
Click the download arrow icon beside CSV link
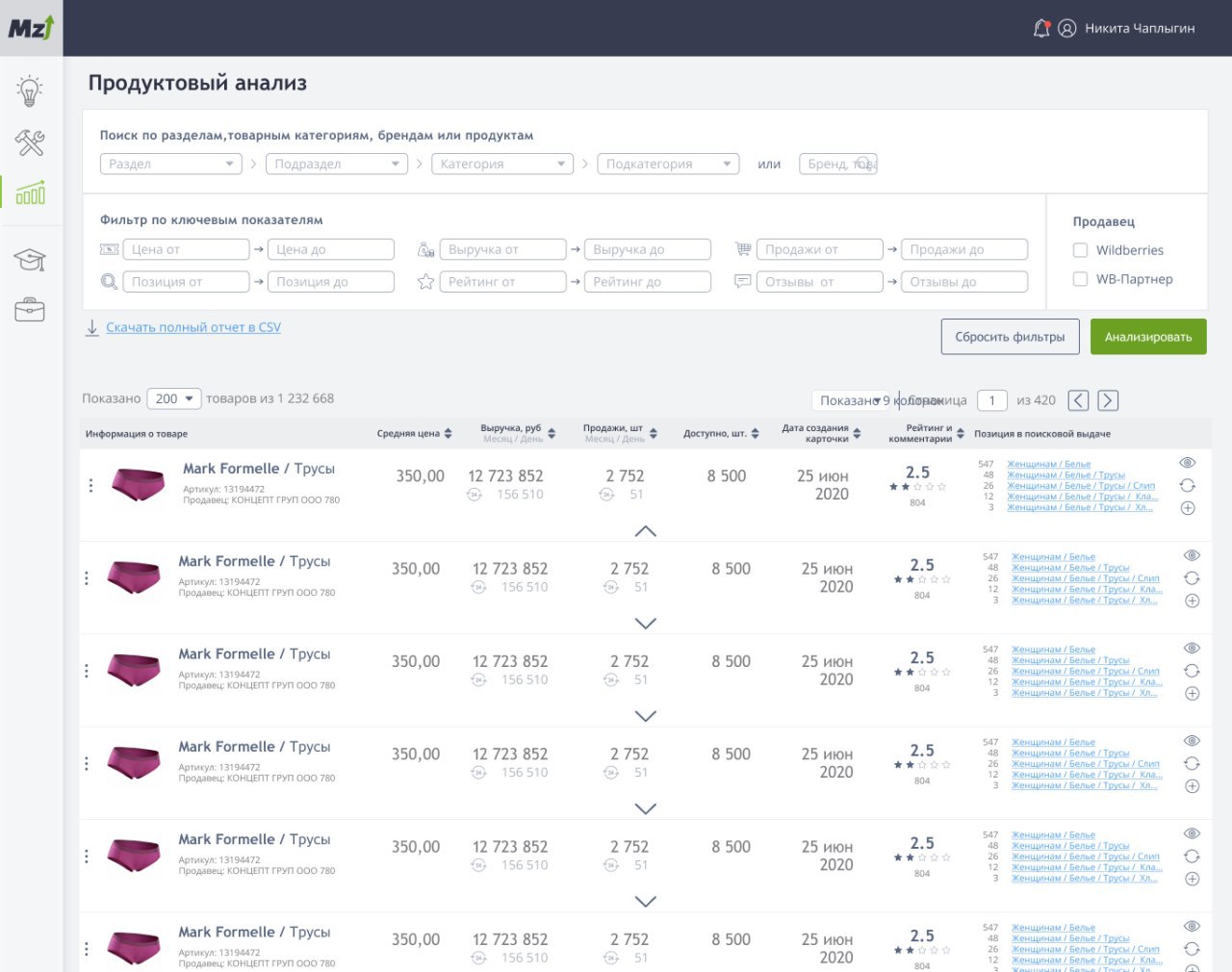(x=92, y=328)
